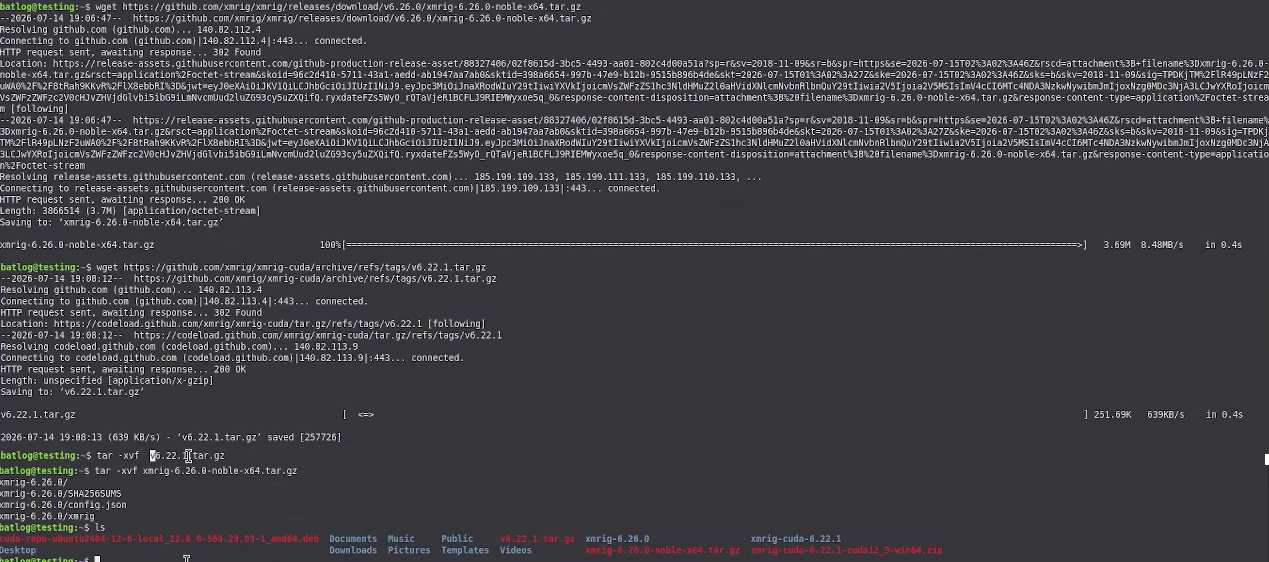The height and width of the screenshot is (562, 1269).
Task: Click '3.69M' downloaded size value
Action: click(x=1116, y=245)
